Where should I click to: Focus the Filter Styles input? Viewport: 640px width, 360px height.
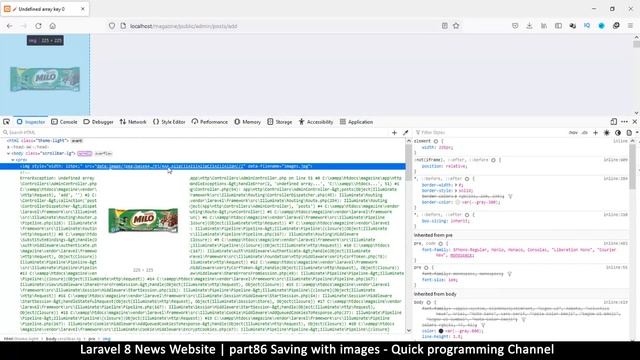(490, 133)
